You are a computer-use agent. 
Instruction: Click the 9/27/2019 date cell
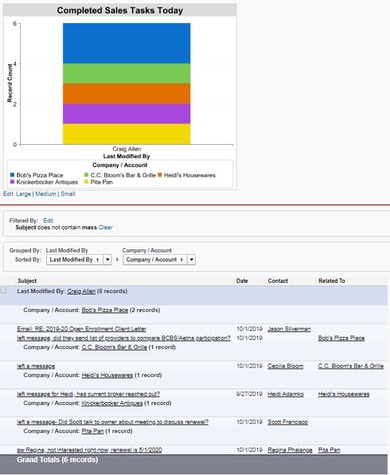(x=249, y=394)
